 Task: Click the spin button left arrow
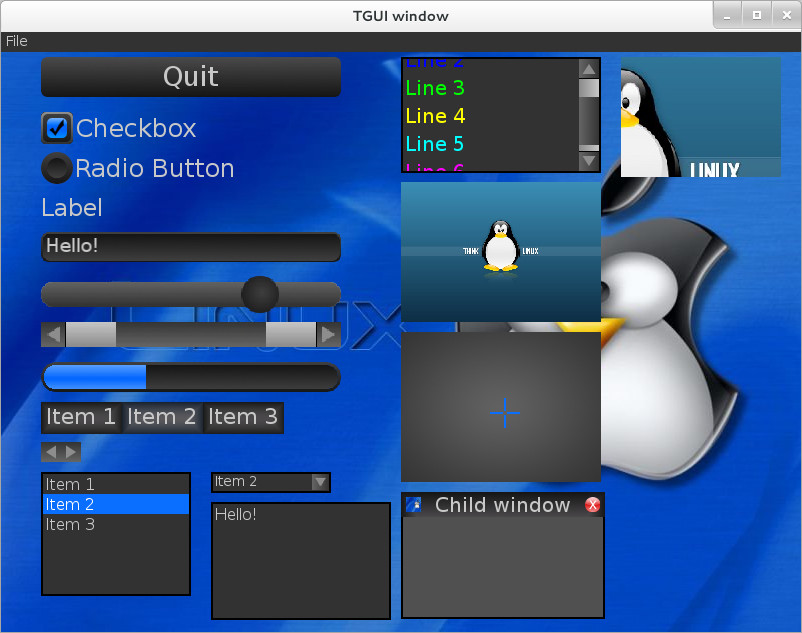click(x=51, y=452)
